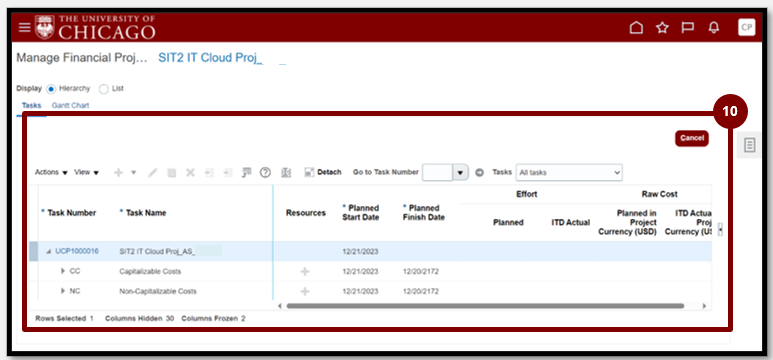Image resolution: width=773 pixels, height=360 pixels.
Task: Switch to the Gantt Chart tab
Action: (x=70, y=106)
